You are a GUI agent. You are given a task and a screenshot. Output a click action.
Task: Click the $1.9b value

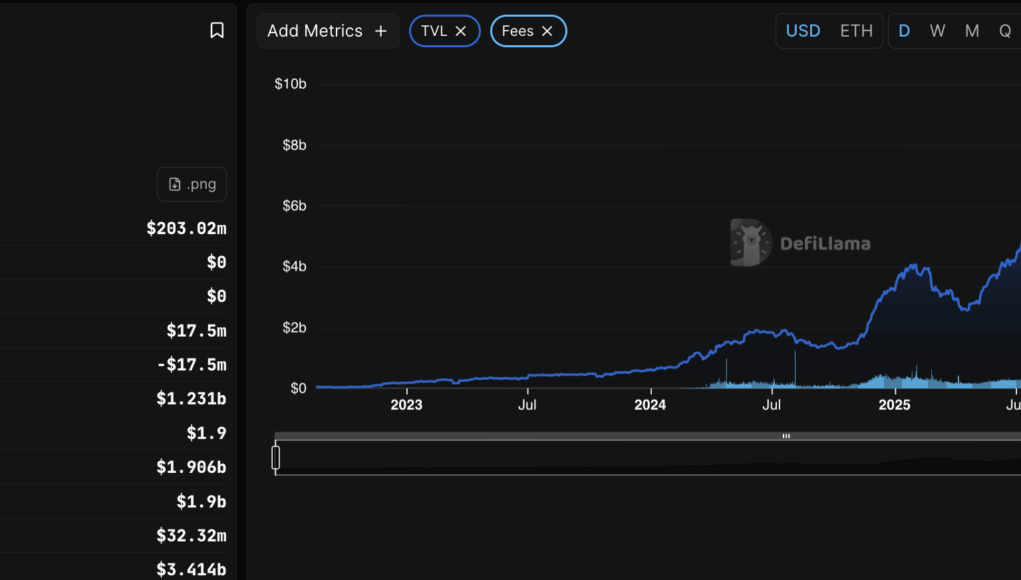(x=201, y=501)
